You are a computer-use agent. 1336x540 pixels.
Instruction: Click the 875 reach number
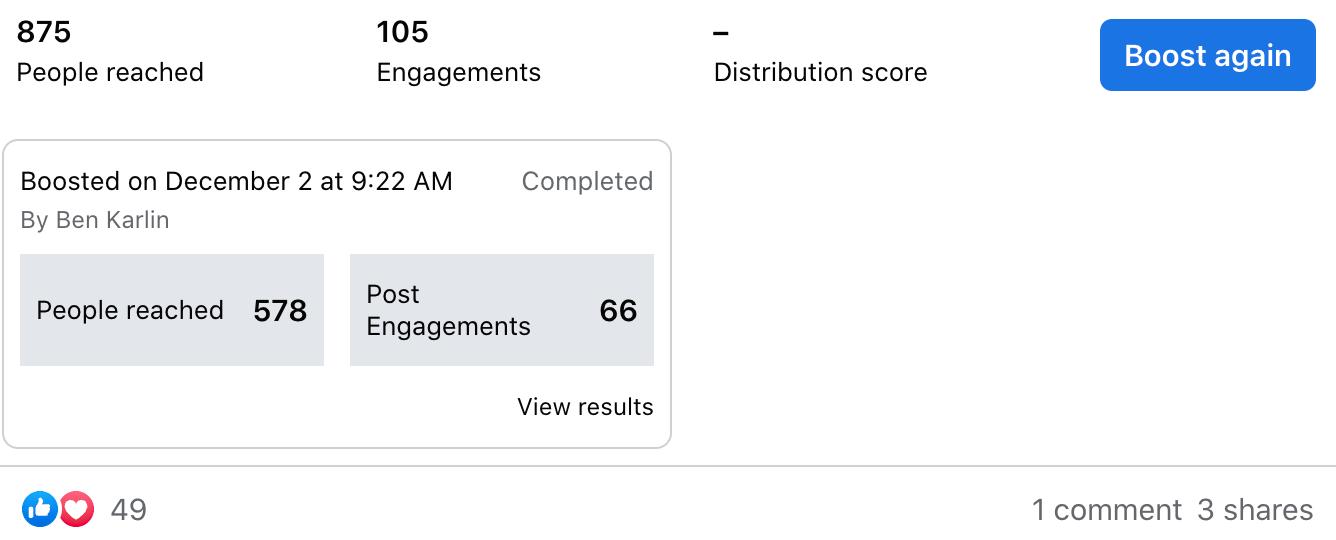click(x=44, y=32)
